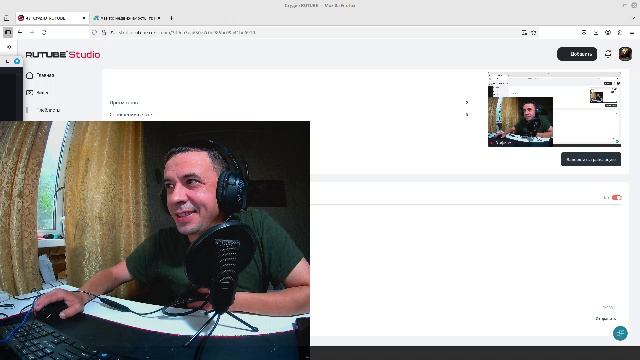Click the send text in chat panel
This screenshot has height=360, width=640.
(x=605, y=318)
